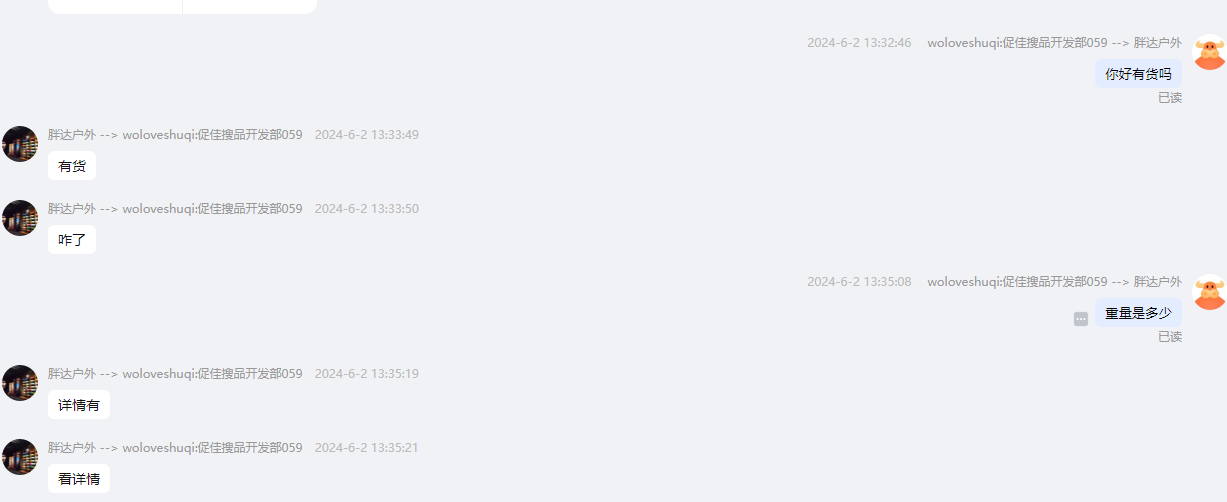The width and height of the screenshot is (1227, 502).
Task: Click the timestamp 2024-6-2 13:35:21
Action: [367, 448]
